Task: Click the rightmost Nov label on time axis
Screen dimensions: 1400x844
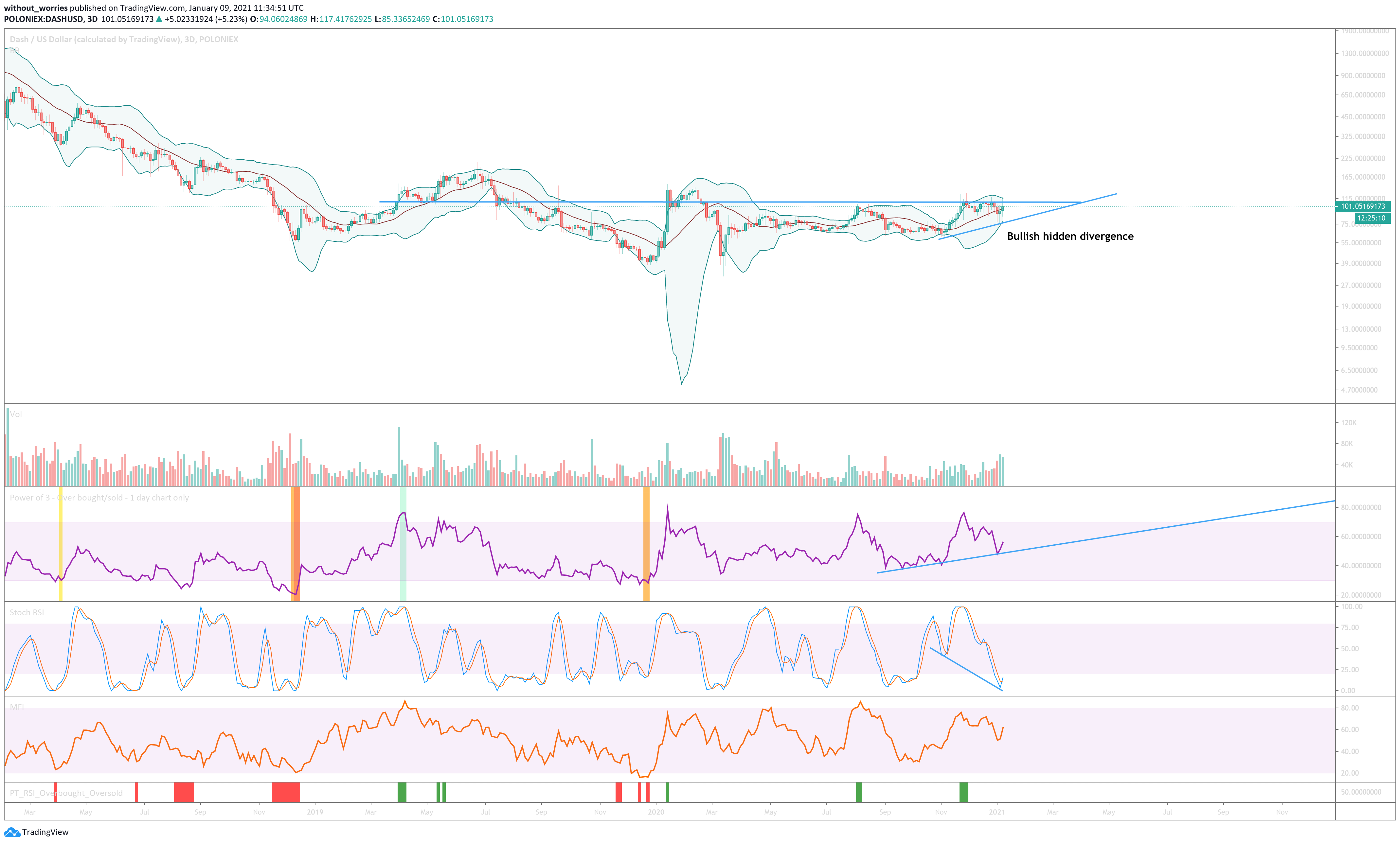Action: [x=1282, y=812]
